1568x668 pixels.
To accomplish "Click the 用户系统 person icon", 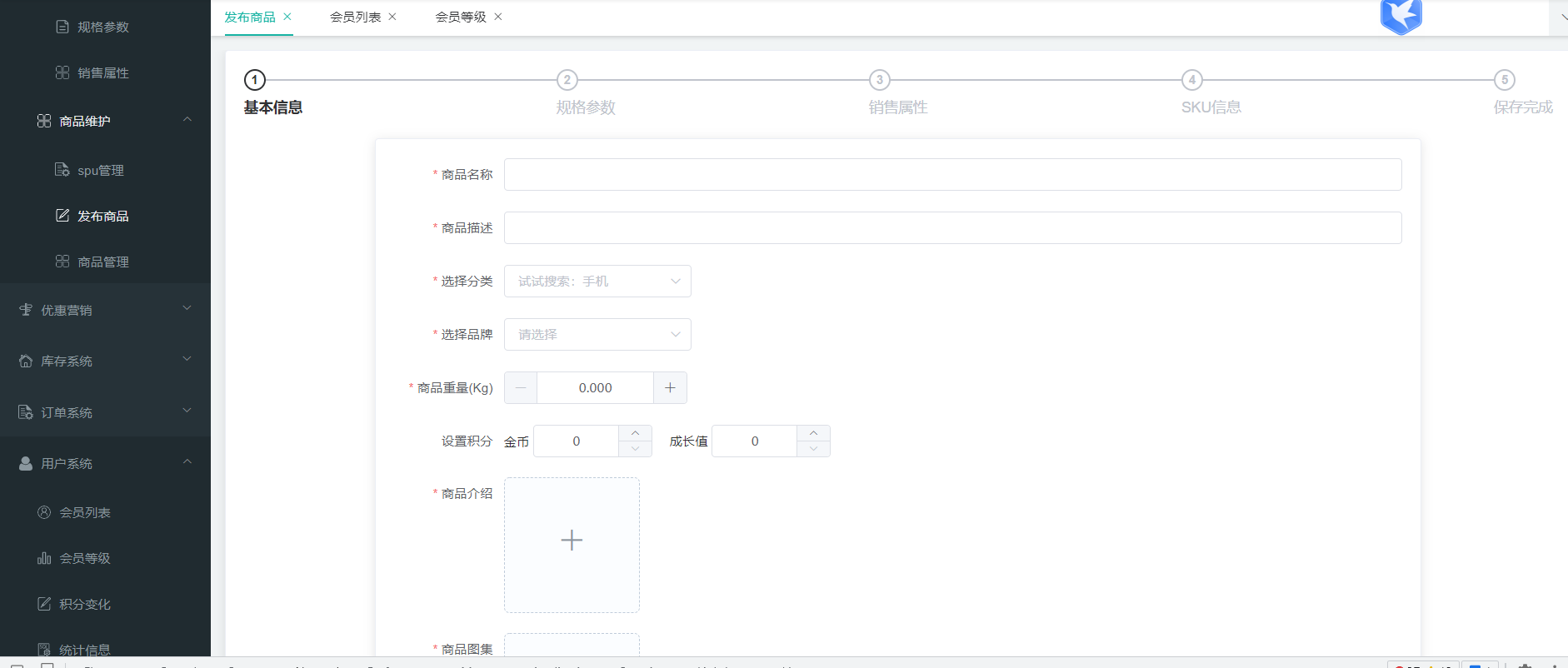I will [26, 463].
